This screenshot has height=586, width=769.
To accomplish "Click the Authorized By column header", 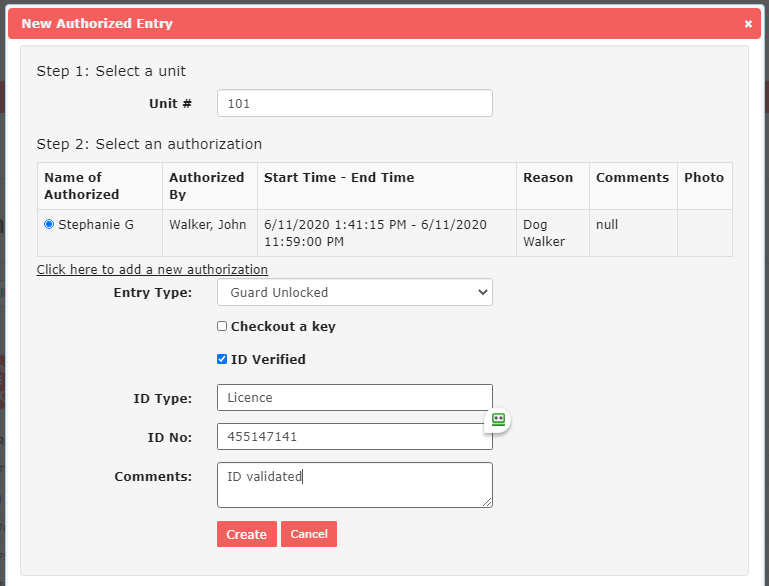I will point(206,186).
